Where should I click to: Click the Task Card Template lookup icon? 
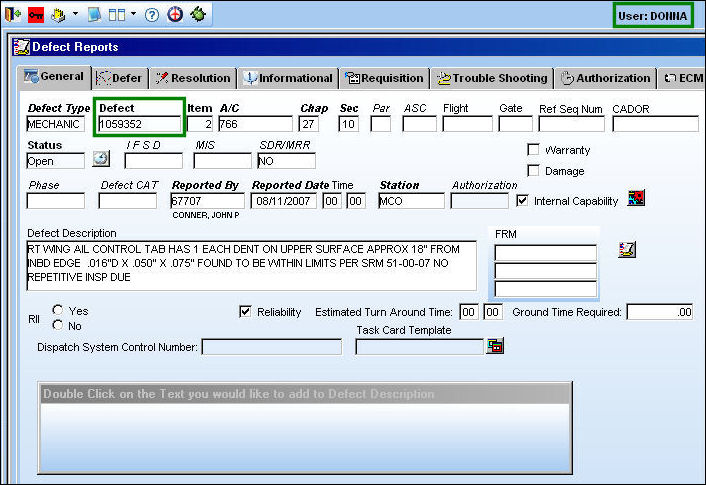[495, 346]
